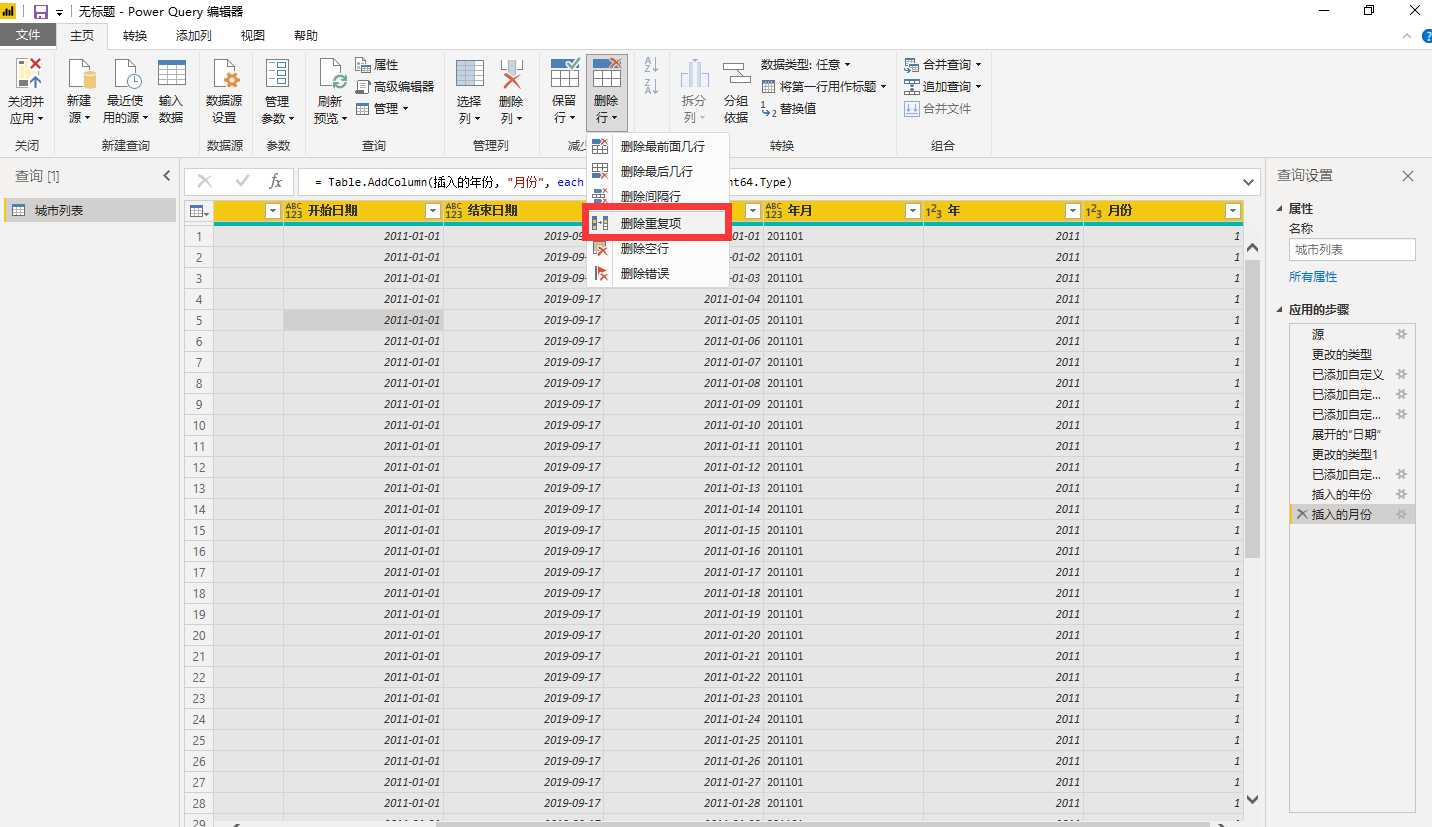Switch to the 帮助 help tab
The image size is (1432, 827).
[306, 36]
